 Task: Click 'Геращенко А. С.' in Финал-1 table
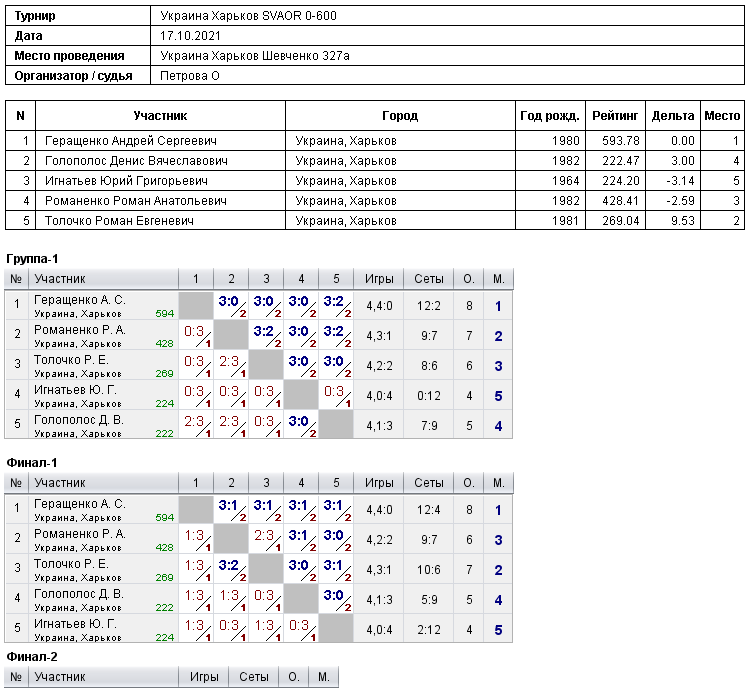80,504
